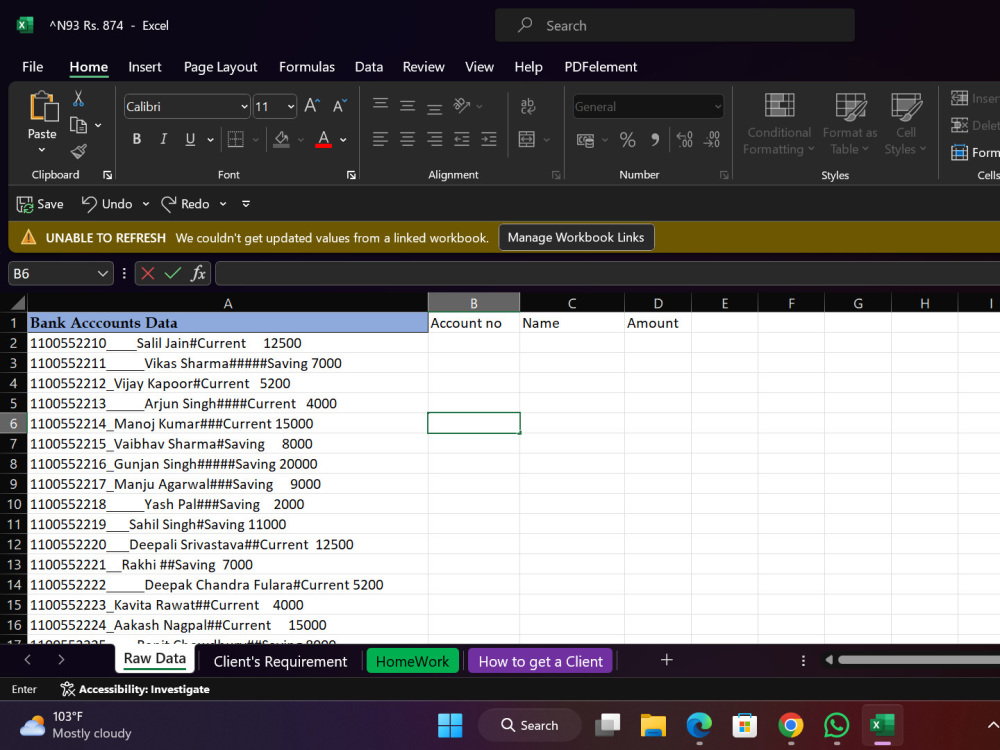Image resolution: width=1000 pixels, height=750 pixels.
Task: Click the Undo button
Action: pyautogui.click(x=107, y=204)
